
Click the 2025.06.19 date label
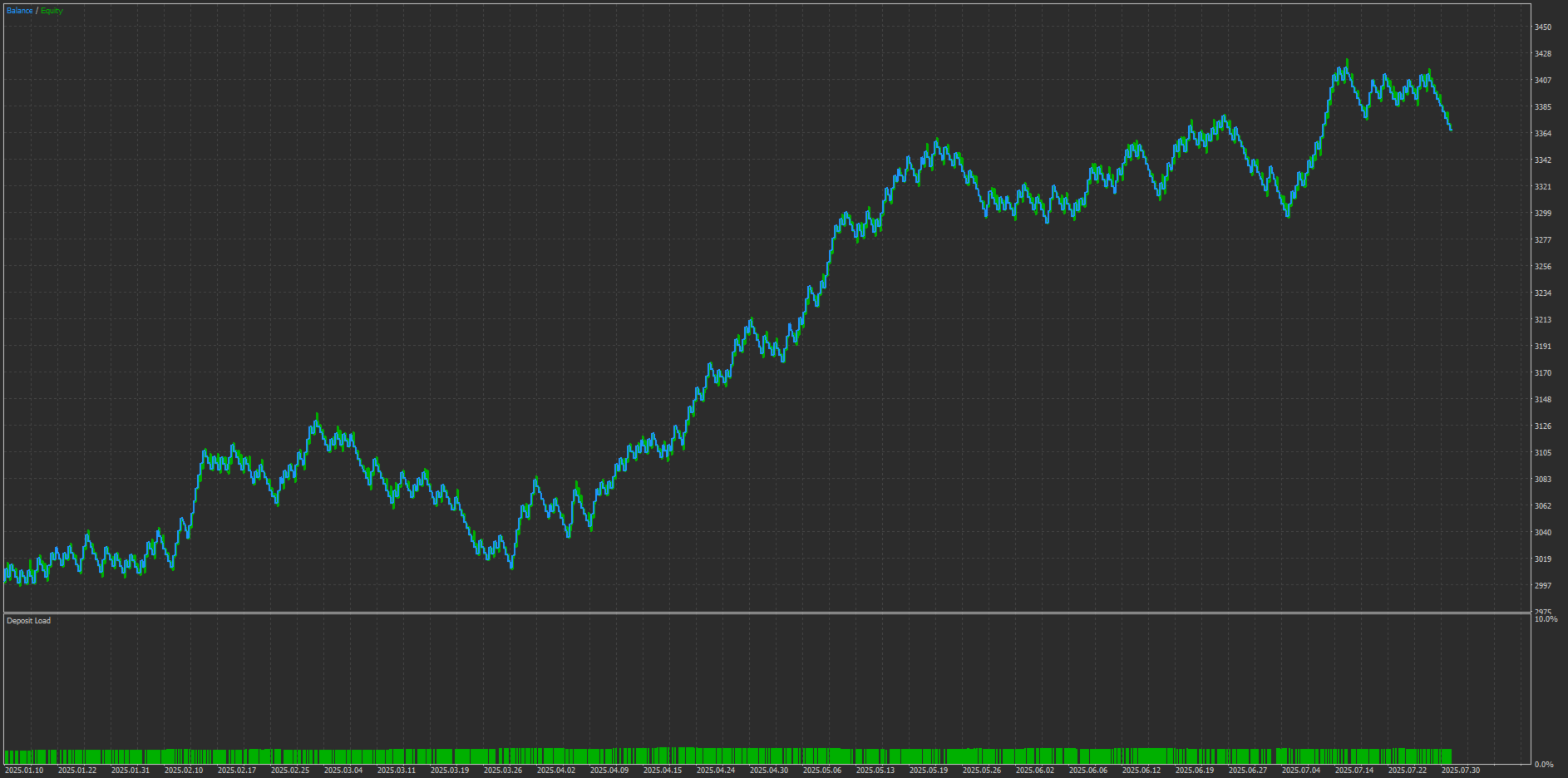click(1194, 771)
